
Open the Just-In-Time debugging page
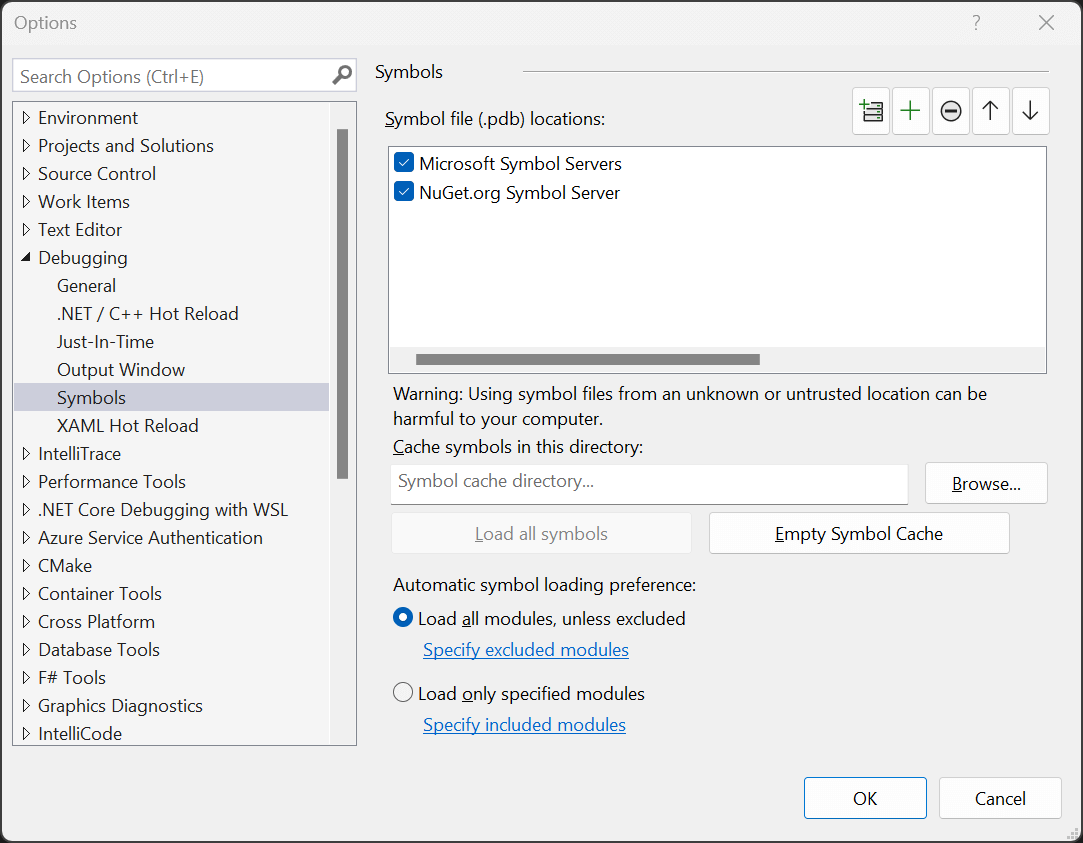click(x=105, y=342)
